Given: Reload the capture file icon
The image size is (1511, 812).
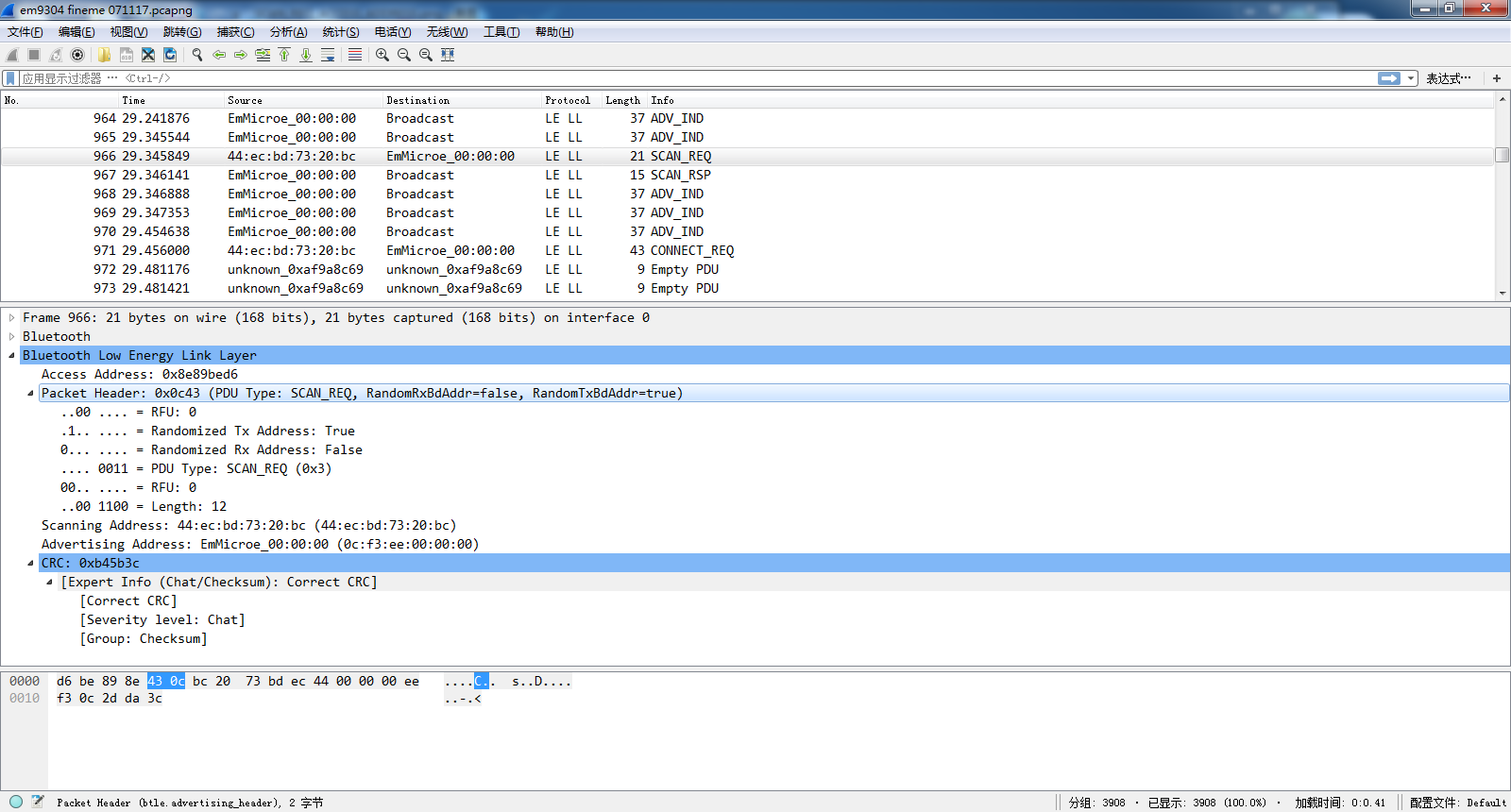Looking at the screenshot, I should pyautogui.click(x=170, y=55).
